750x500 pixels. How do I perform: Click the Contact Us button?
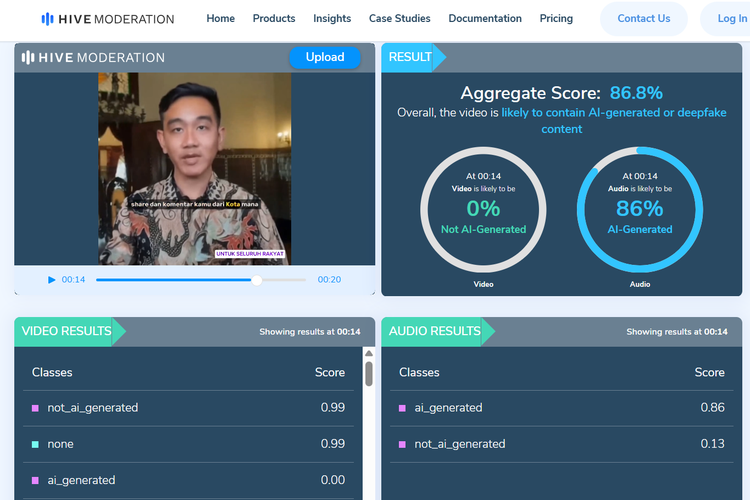click(x=643, y=19)
